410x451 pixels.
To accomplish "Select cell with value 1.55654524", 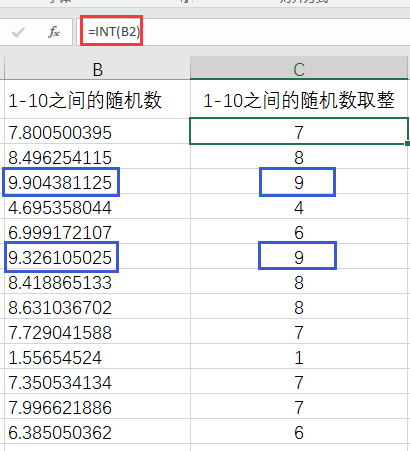I will (x=97, y=357).
